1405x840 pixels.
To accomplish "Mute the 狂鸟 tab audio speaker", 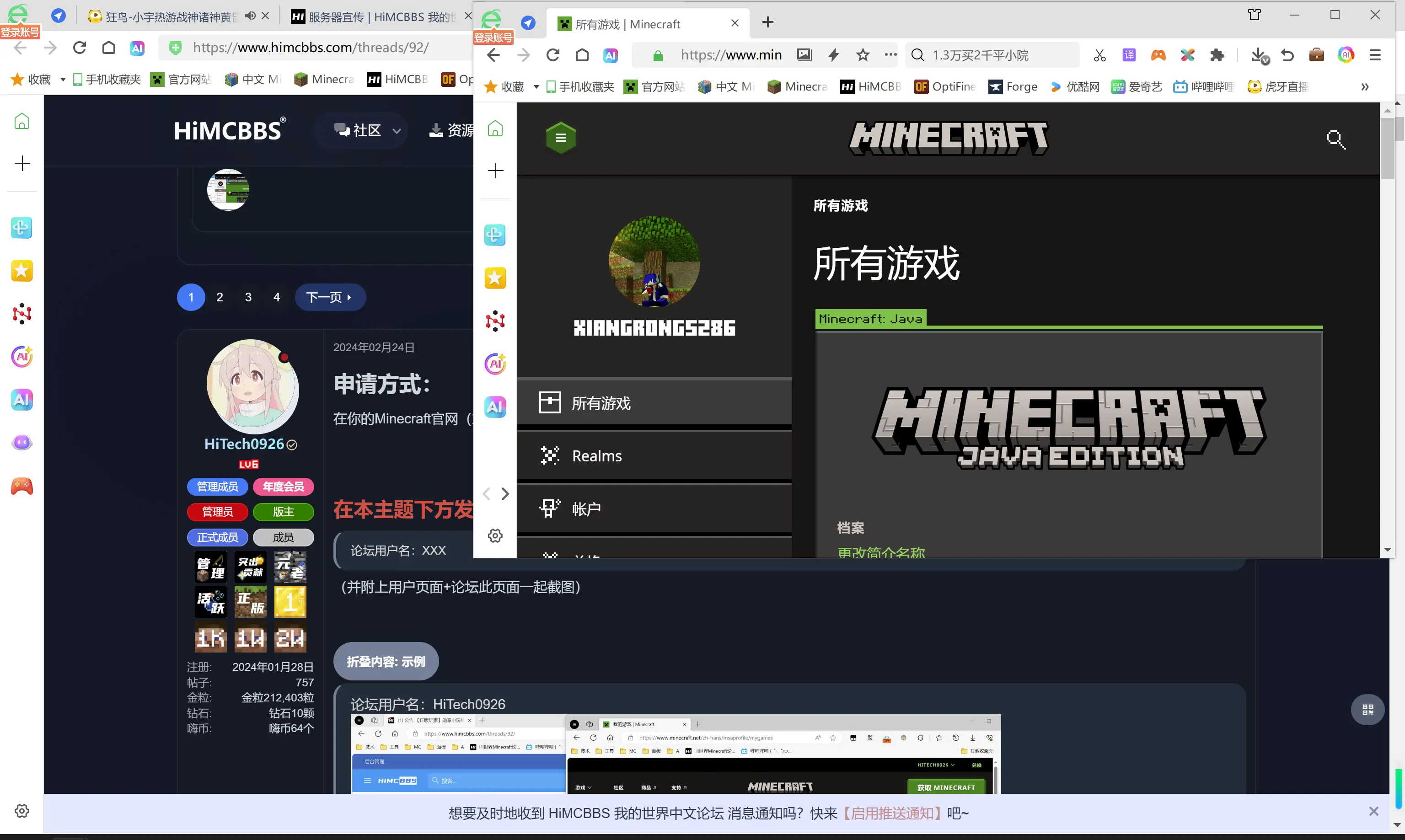I will pos(250,16).
